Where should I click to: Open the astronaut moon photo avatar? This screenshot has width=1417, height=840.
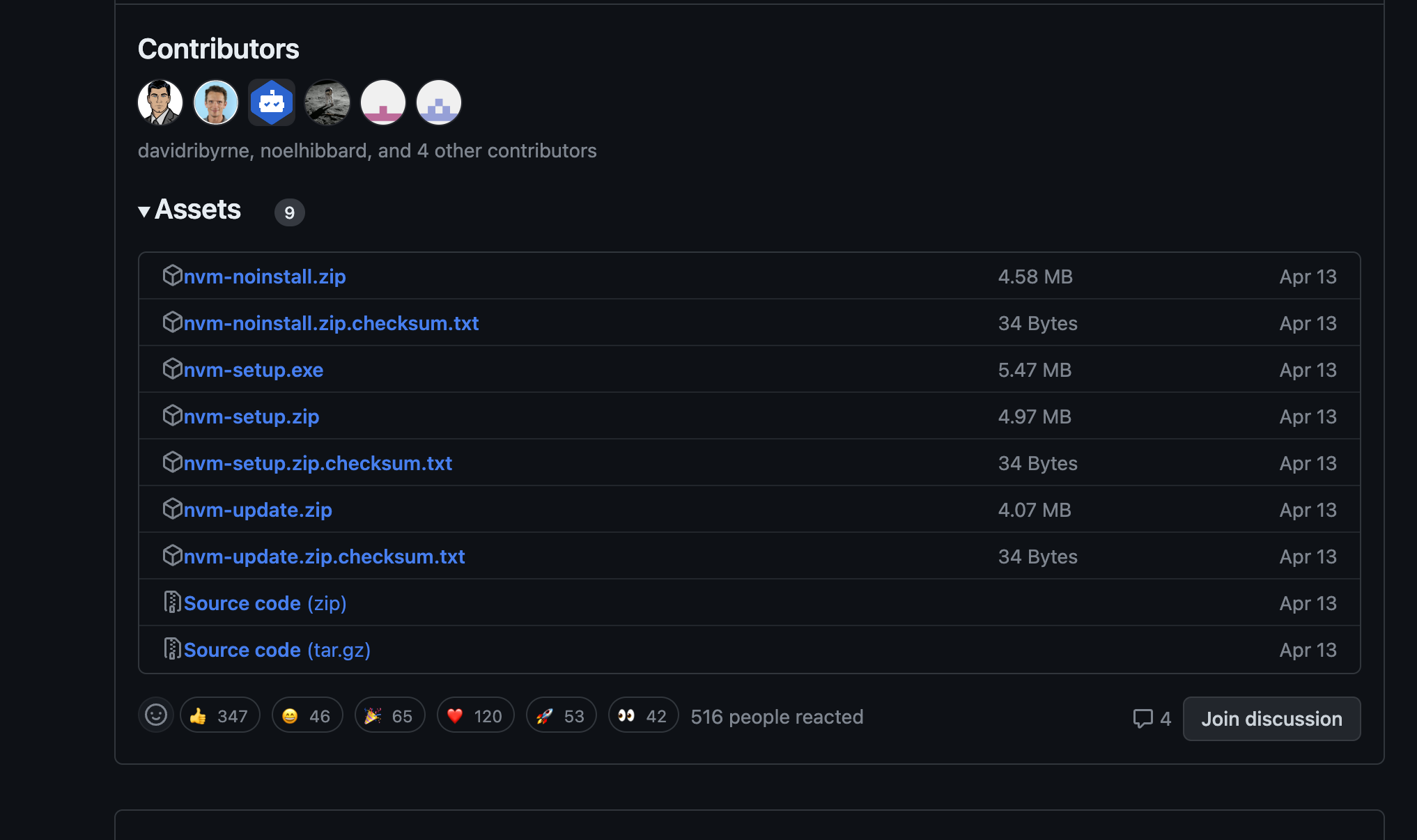click(327, 103)
